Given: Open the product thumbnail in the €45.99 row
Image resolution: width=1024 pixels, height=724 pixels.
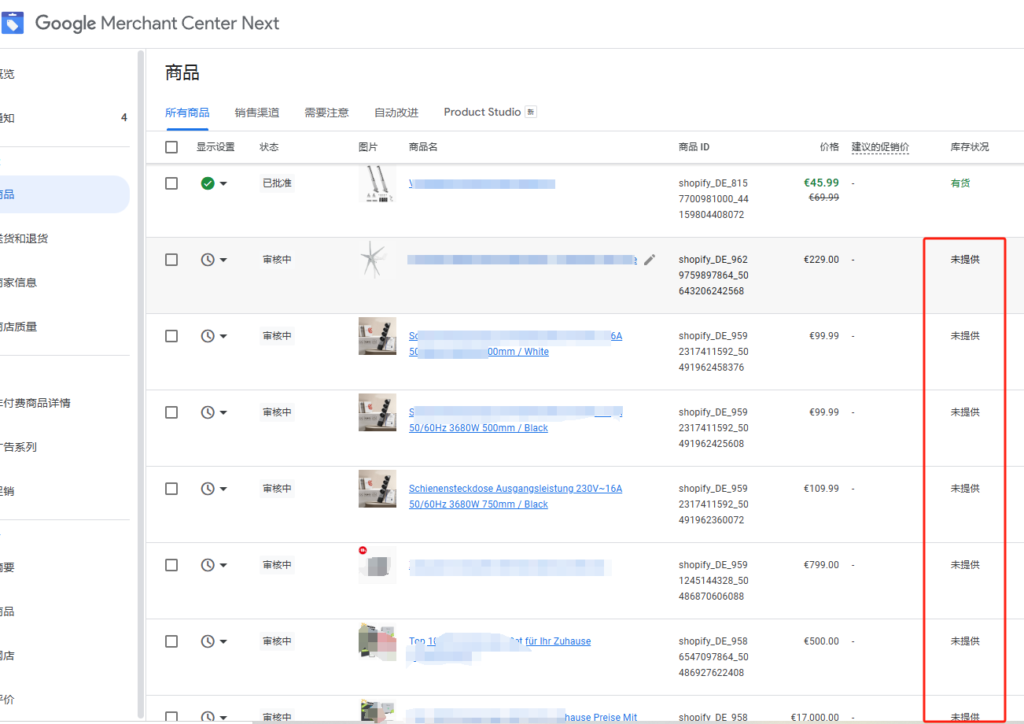Looking at the screenshot, I should pyautogui.click(x=376, y=184).
